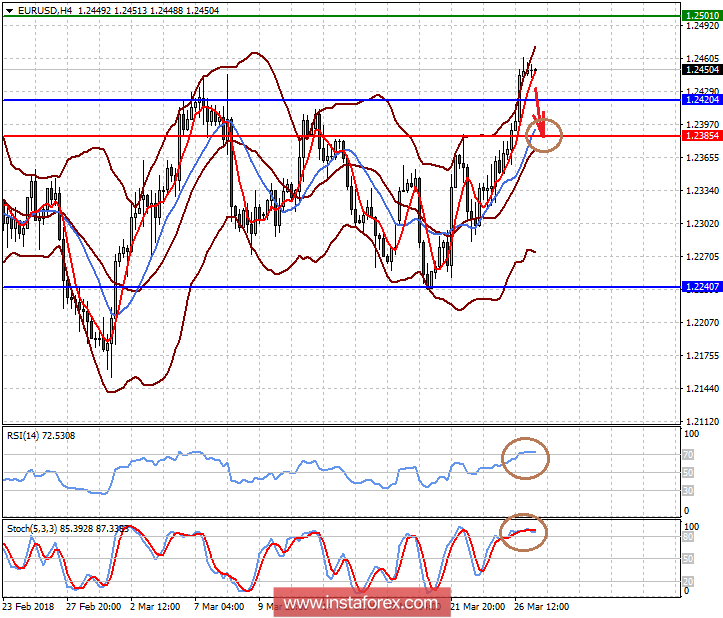Select the blue 1.24204 level label
Screen dimensions: 723x618
(x=702, y=100)
